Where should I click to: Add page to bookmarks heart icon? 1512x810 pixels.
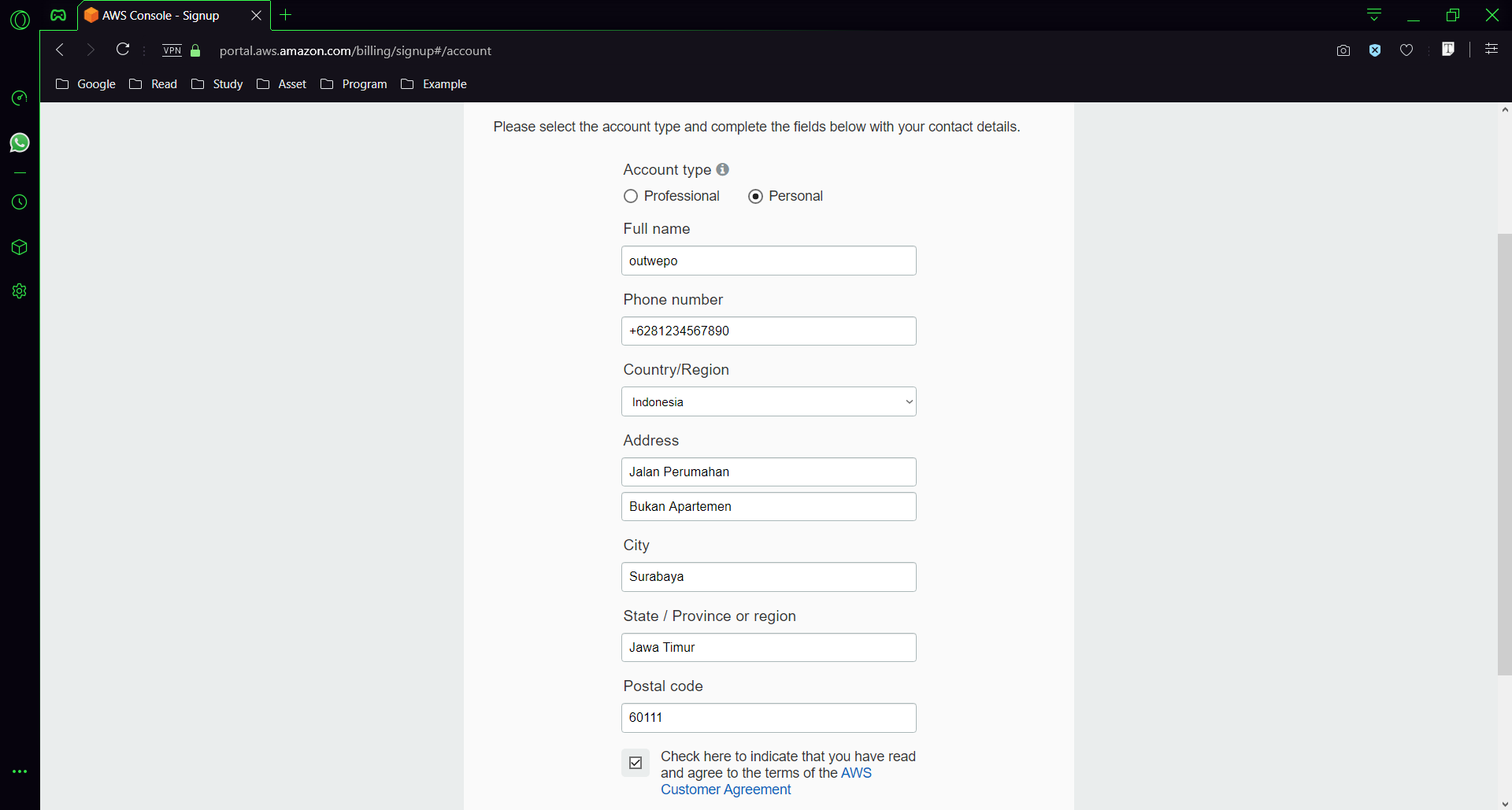point(1406,50)
